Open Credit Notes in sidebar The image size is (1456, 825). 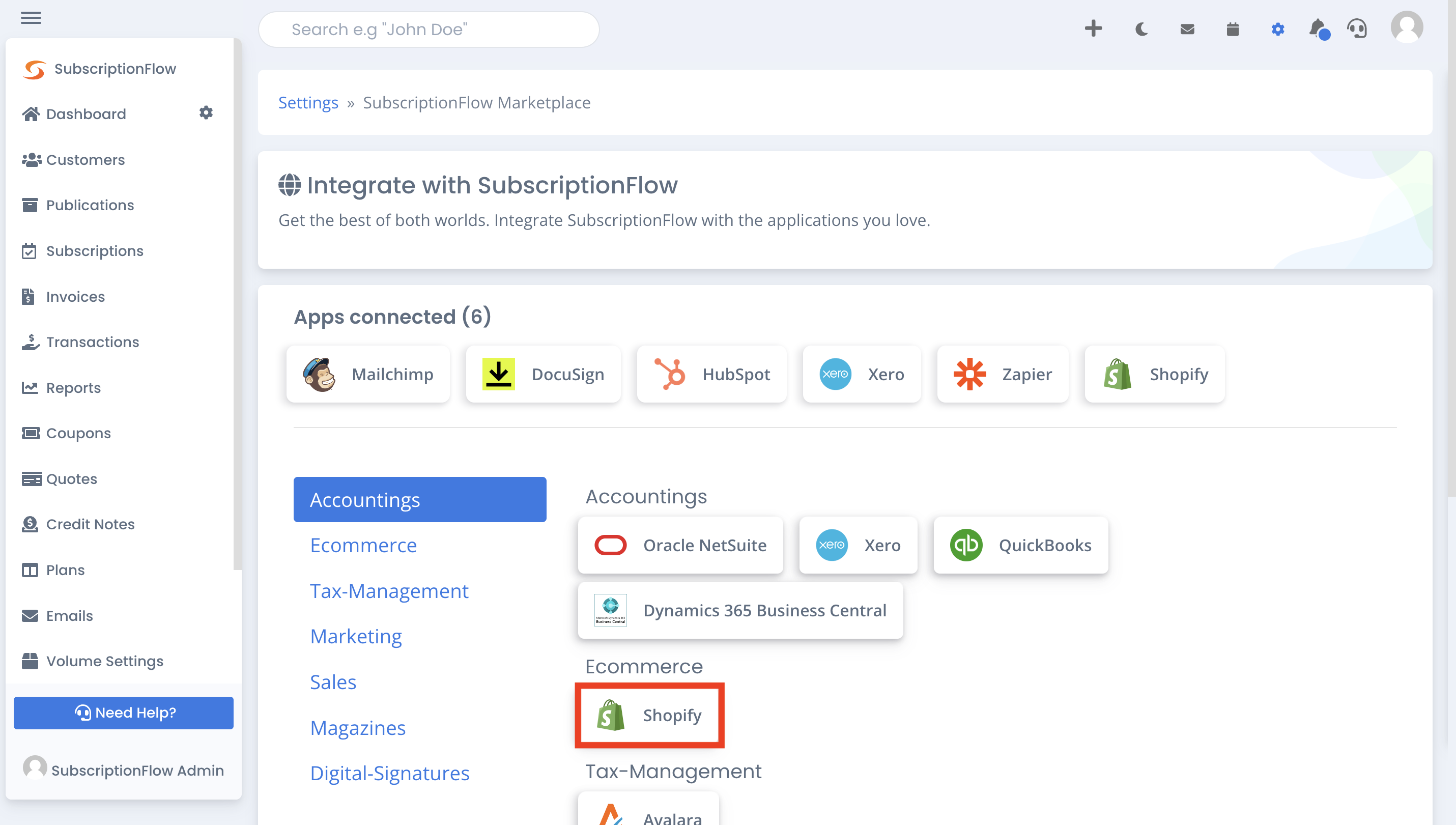click(x=78, y=525)
